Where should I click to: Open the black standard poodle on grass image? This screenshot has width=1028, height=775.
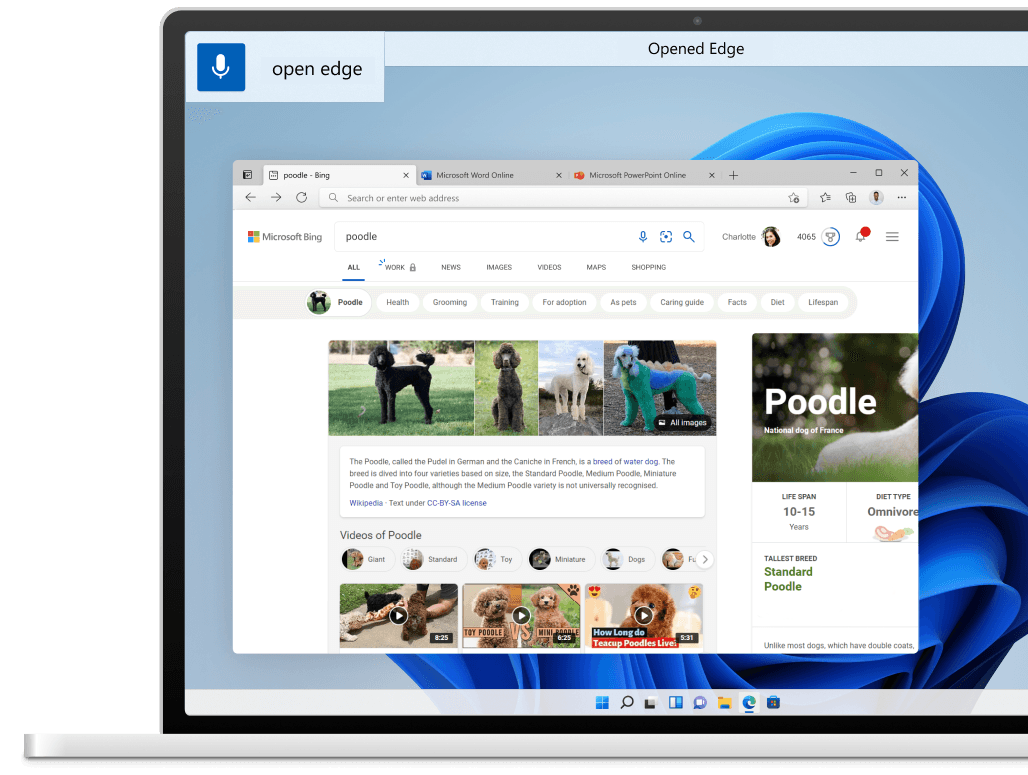coord(401,388)
